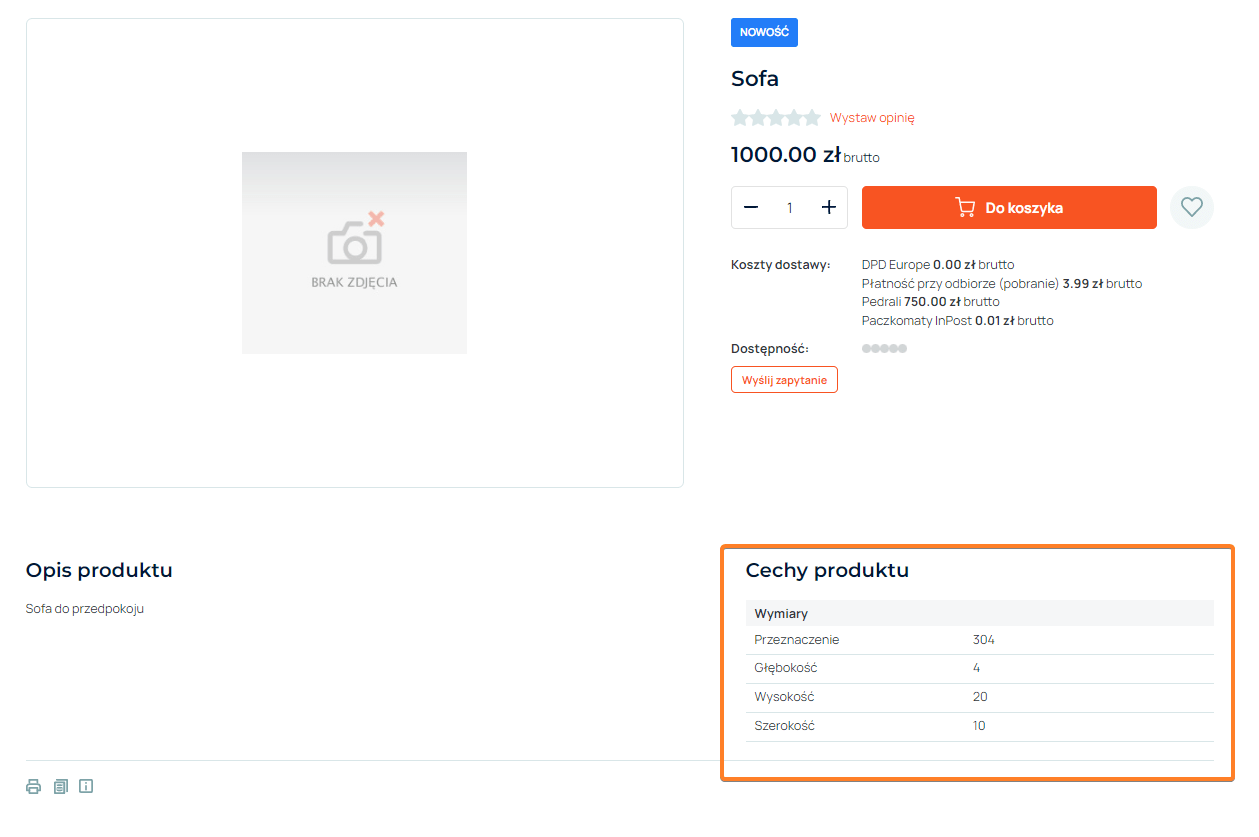
Task: Click the 'NOWOŚĆ' badge
Action: tap(764, 33)
